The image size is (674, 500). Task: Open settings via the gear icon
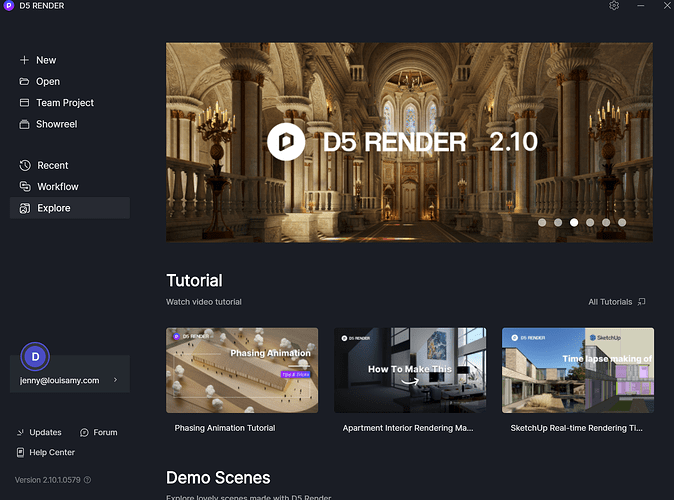pyautogui.click(x=614, y=6)
